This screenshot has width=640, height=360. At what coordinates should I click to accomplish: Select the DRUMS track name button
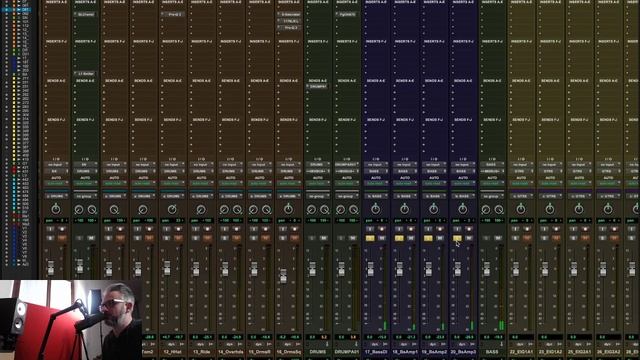318,352
